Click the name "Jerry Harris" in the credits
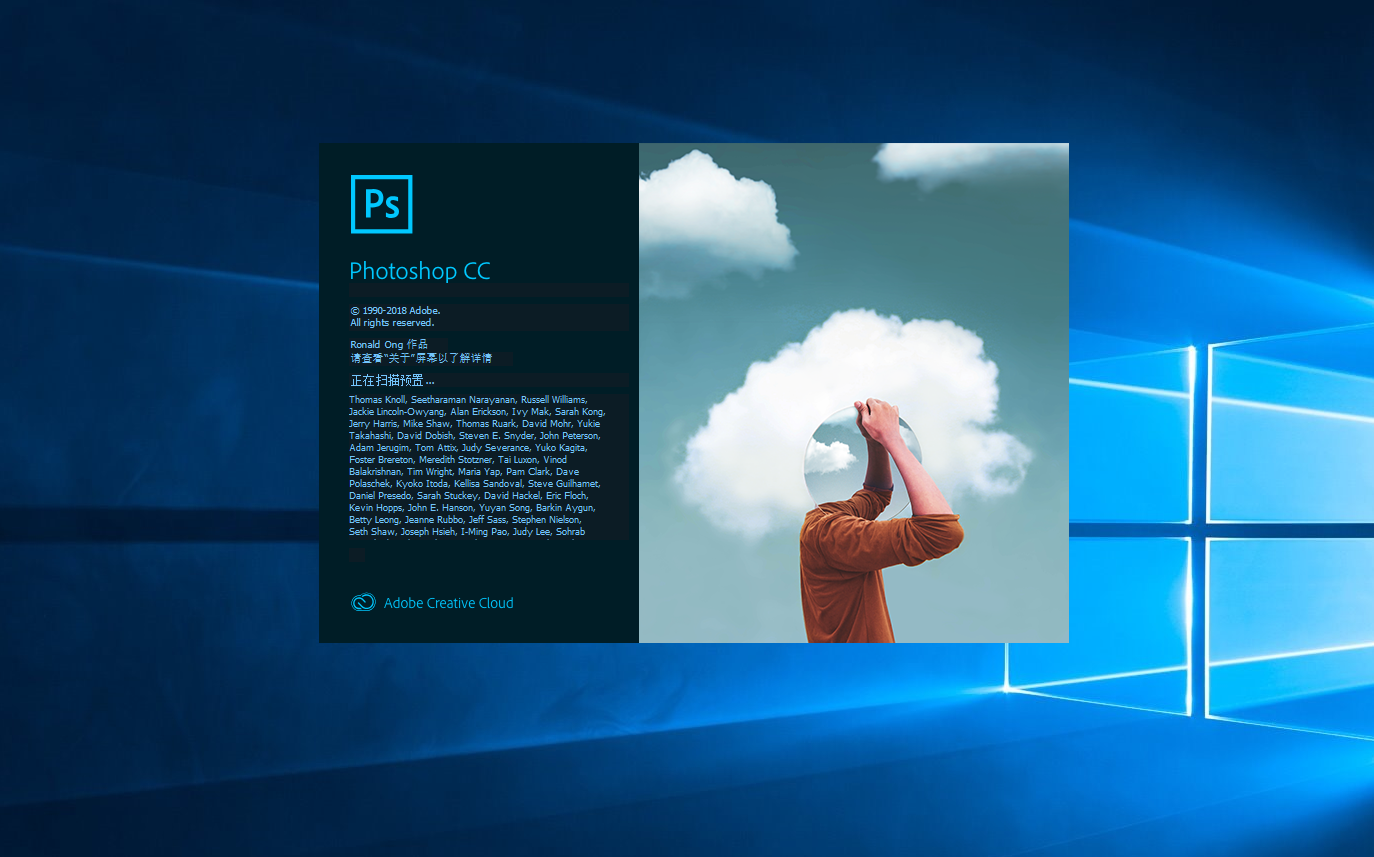The width and height of the screenshot is (1374, 857). [373, 424]
